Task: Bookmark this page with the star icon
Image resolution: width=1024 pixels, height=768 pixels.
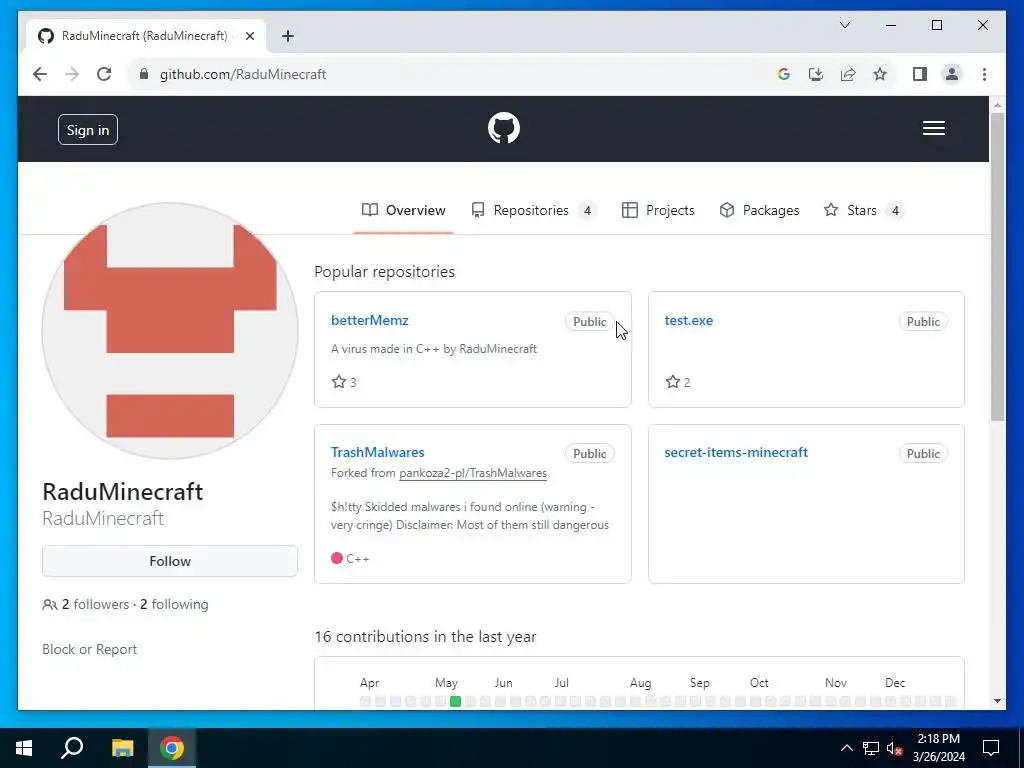Action: pos(880,74)
